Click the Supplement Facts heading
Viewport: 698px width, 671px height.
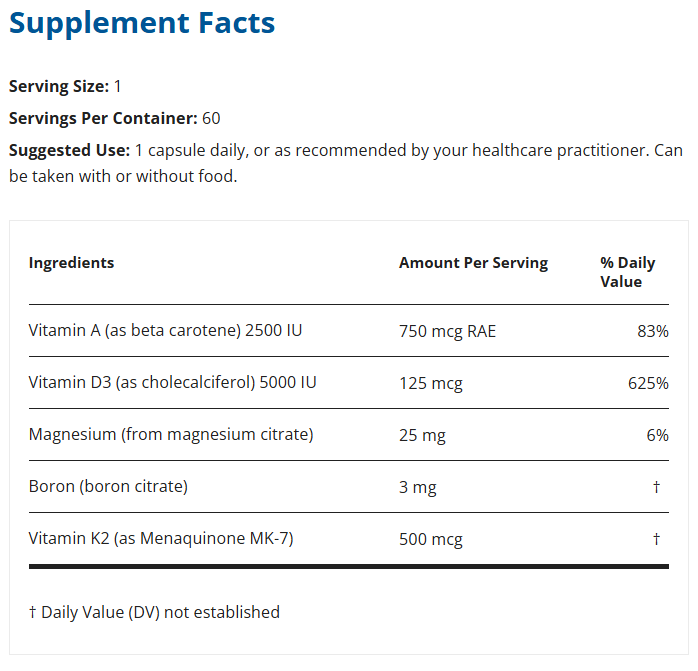[142, 23]
